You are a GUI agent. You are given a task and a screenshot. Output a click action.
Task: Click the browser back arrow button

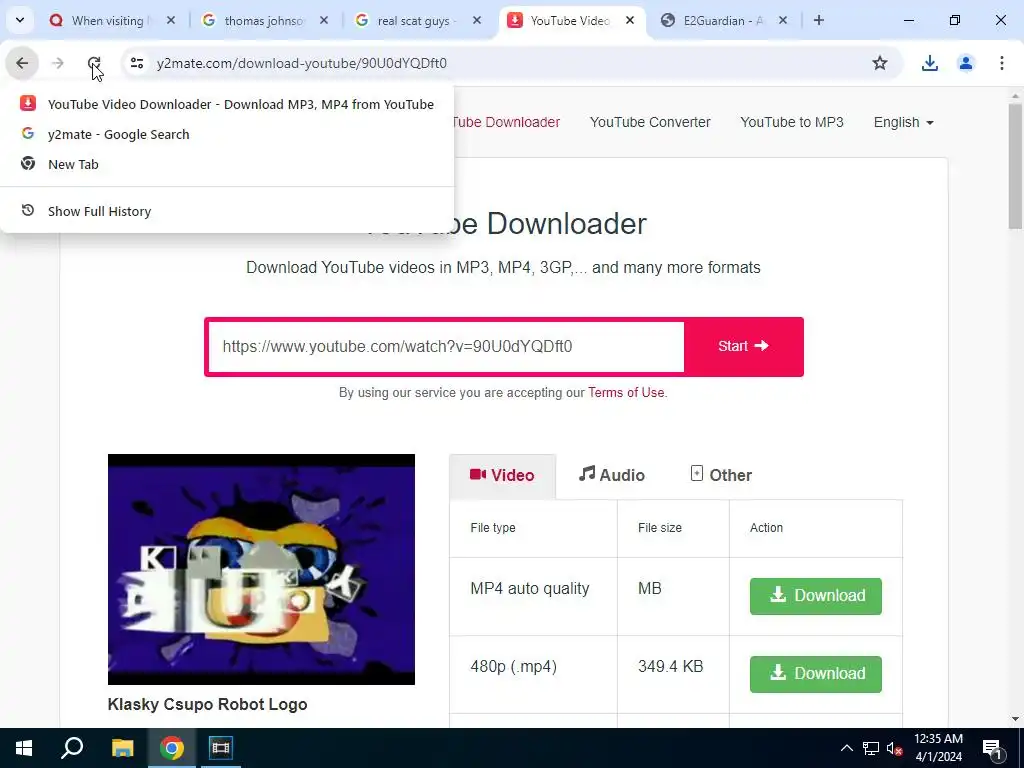[22, 63]
